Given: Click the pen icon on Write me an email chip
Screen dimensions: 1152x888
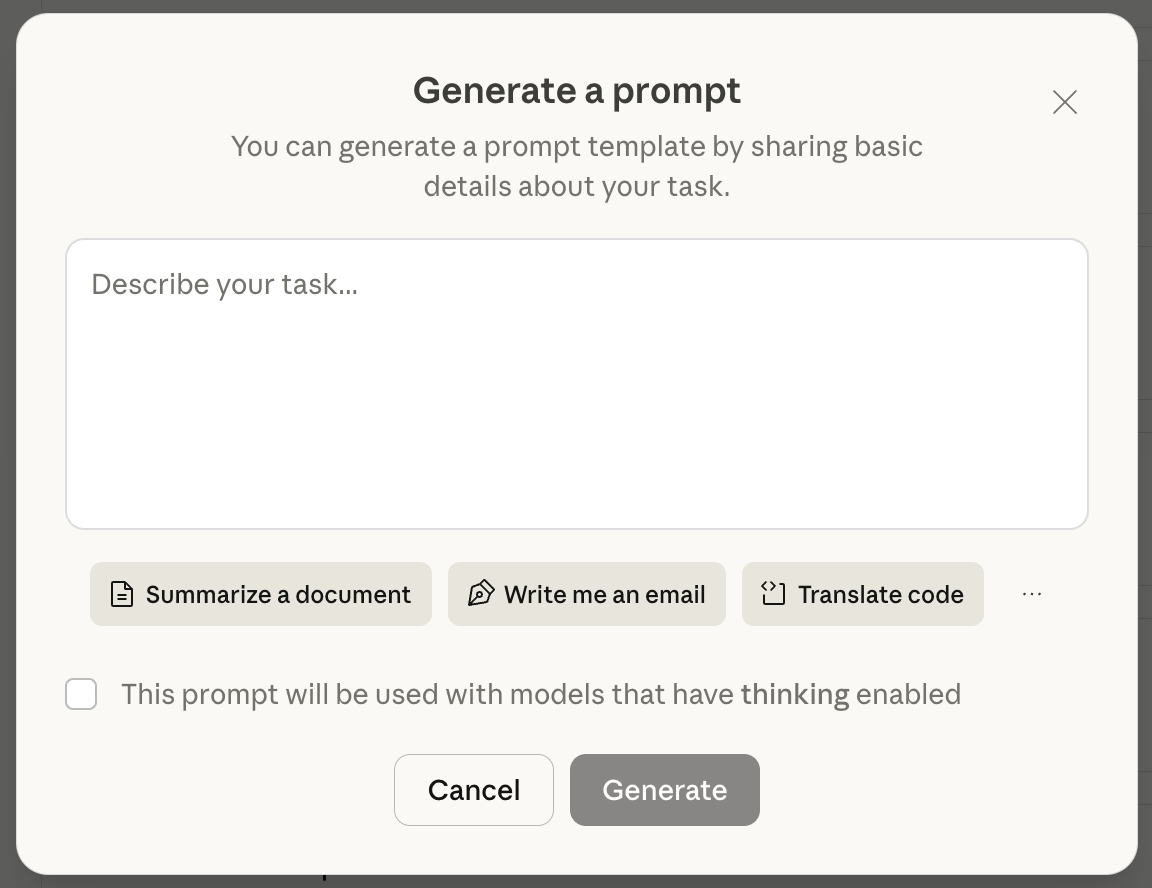Looking at the screenshot, I should coord(481,594).
